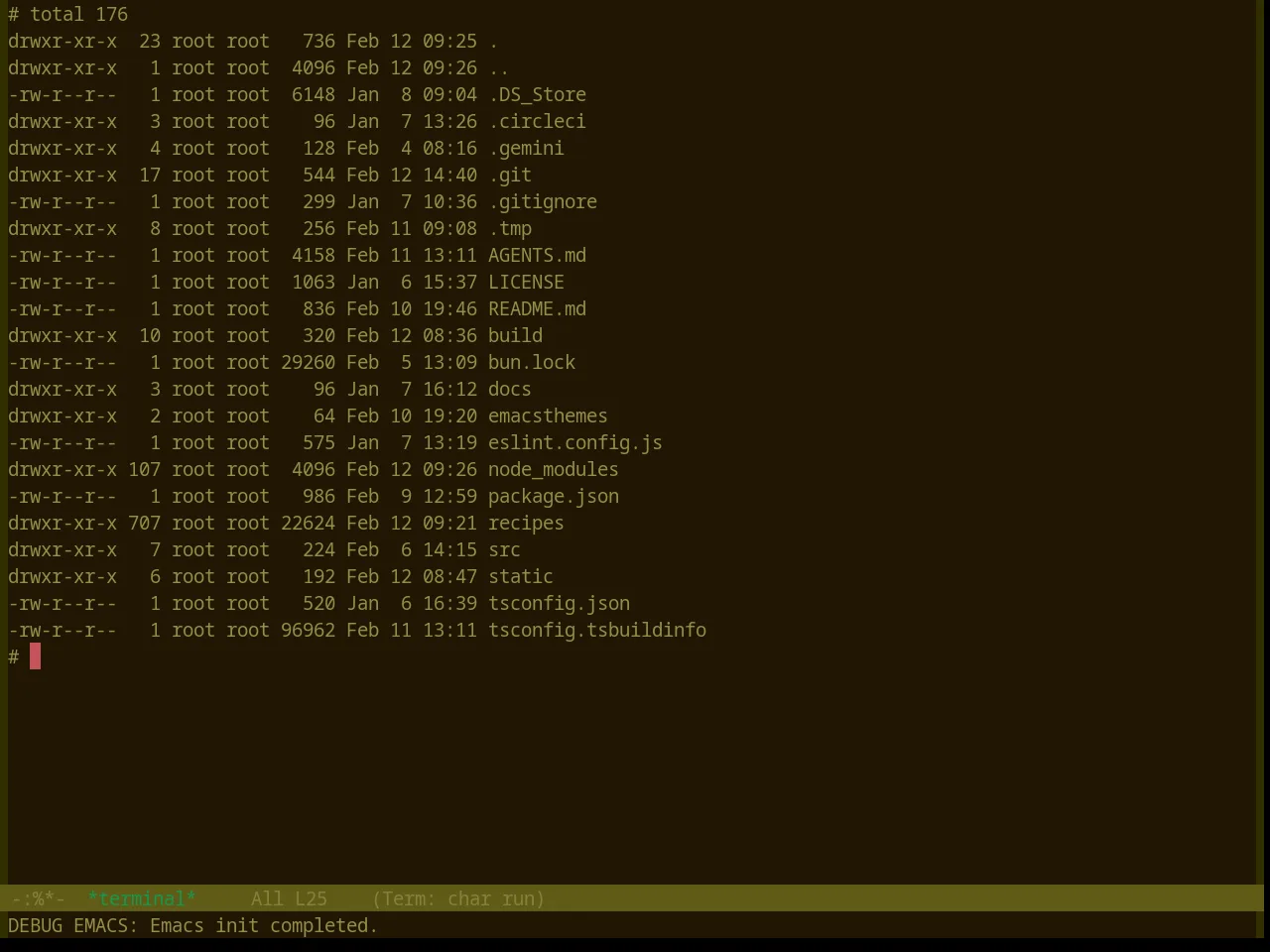The height and width of the screenshot is (952, 1270).
Task: Click the 'total 176' output line
Action: pos(78,14)
